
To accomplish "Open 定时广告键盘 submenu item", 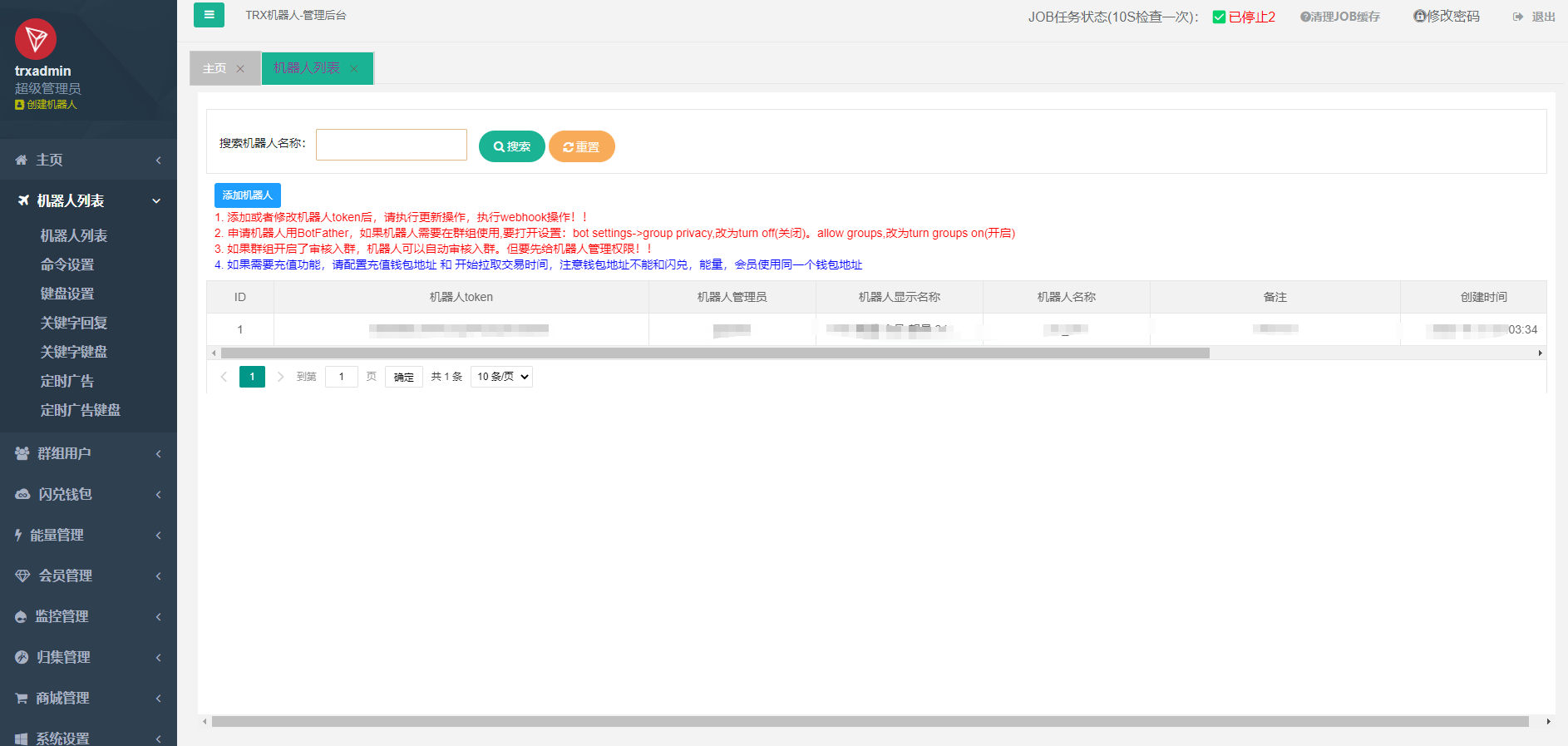I will click(x=81, y=411).
